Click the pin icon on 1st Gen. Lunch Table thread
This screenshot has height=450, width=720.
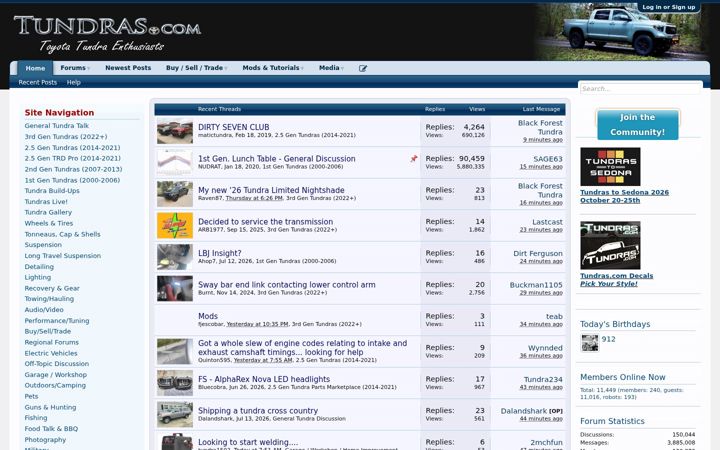click(414, 158)
